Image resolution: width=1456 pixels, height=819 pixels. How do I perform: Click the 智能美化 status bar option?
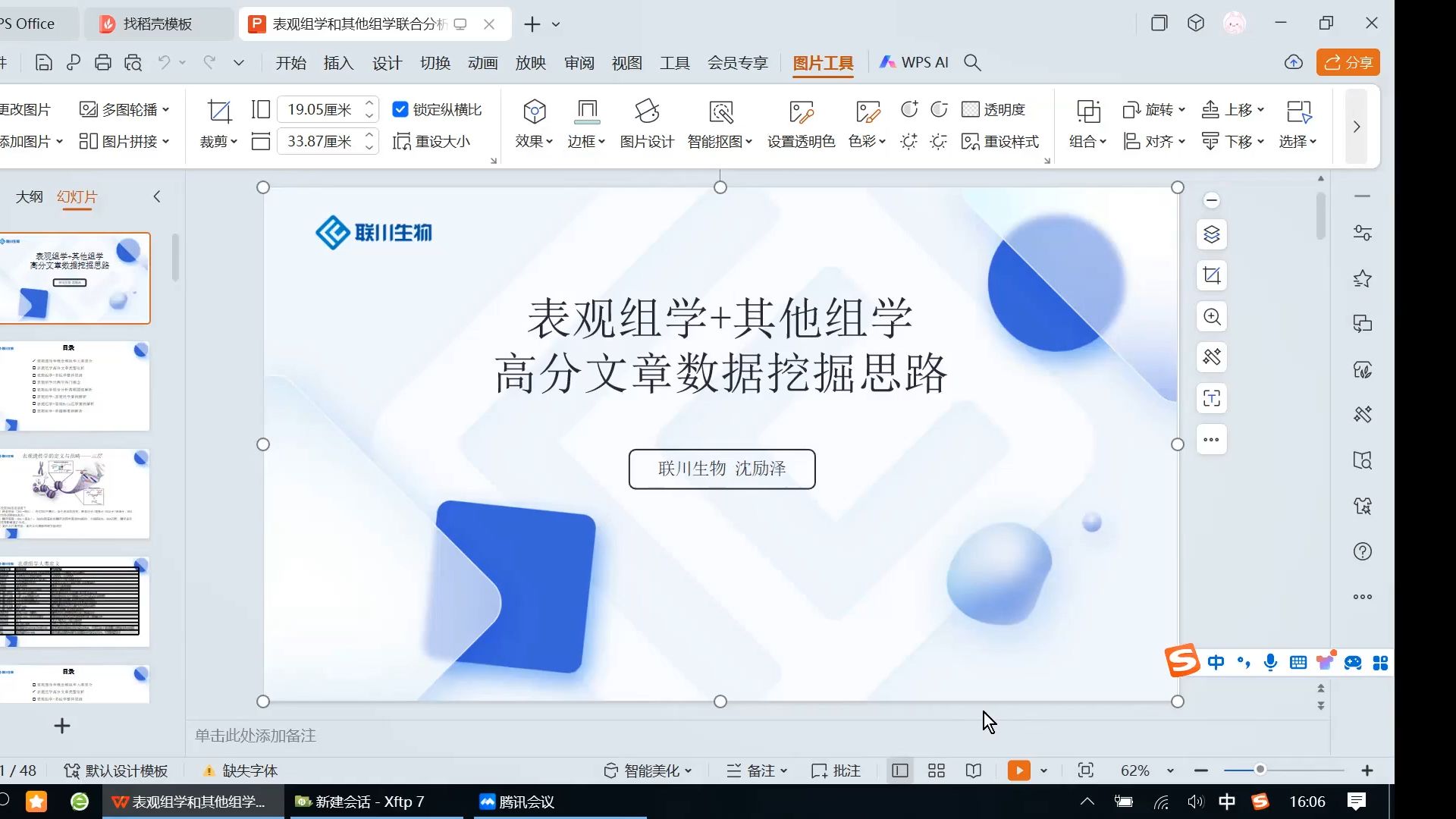(x=649, y=770)
